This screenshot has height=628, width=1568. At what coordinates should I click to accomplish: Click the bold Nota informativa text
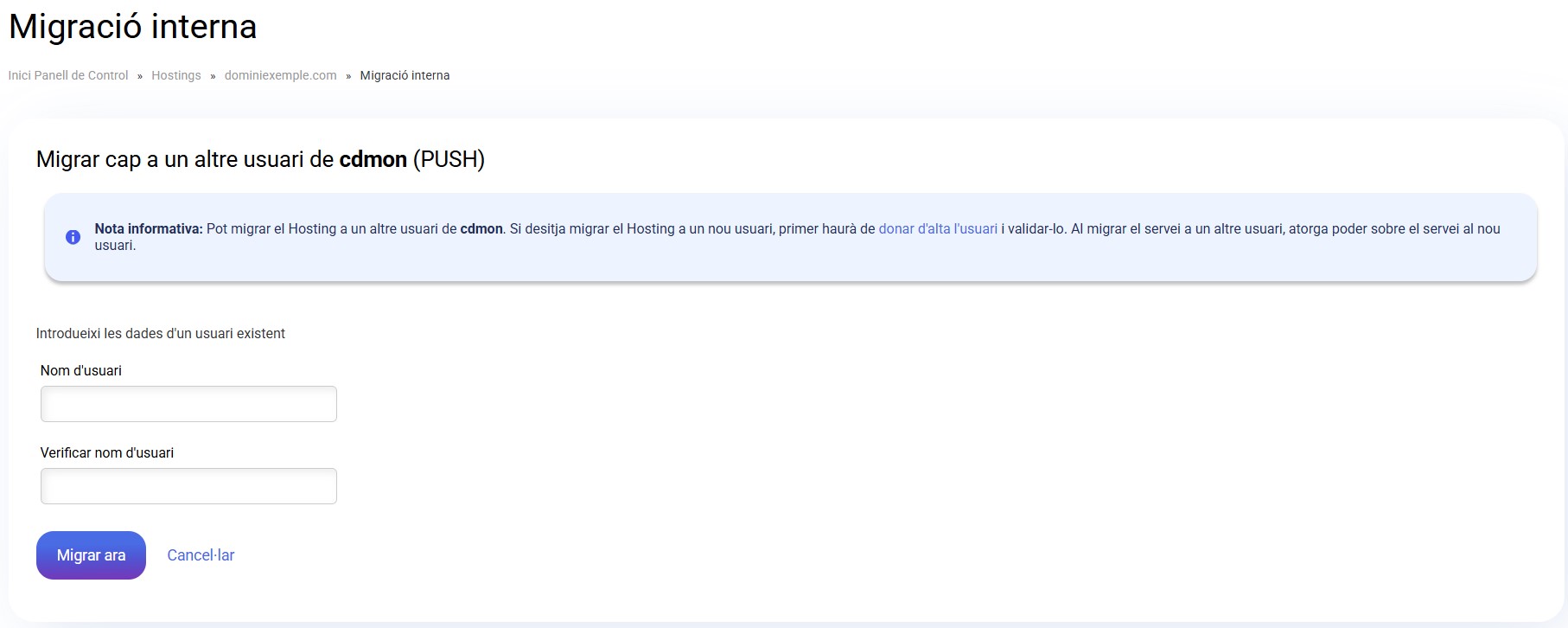[x=148, y=229]
